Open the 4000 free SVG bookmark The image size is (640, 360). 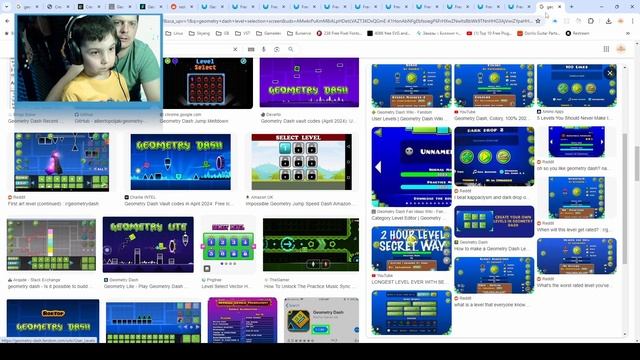click(389, 33)
